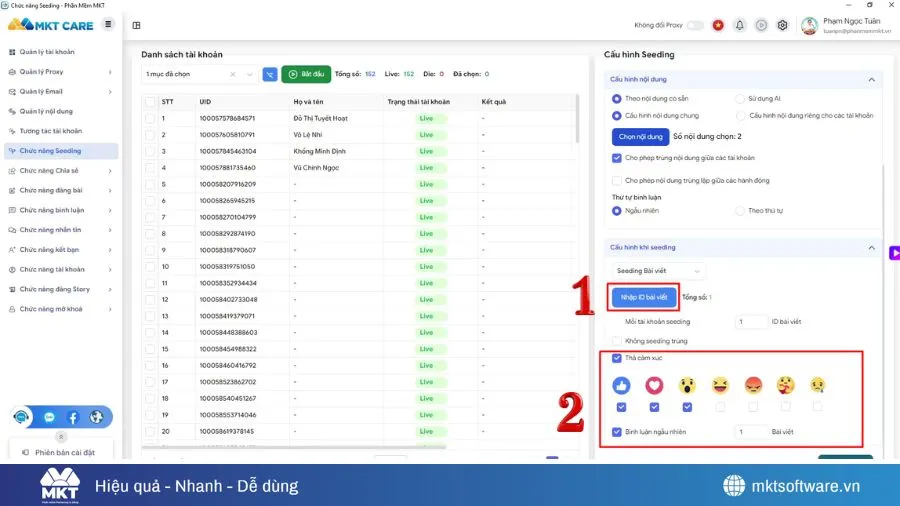
Task: Toggle 'Cho phép trùng nội dung giữa các tài khoản'
Action: coord(616,158)
